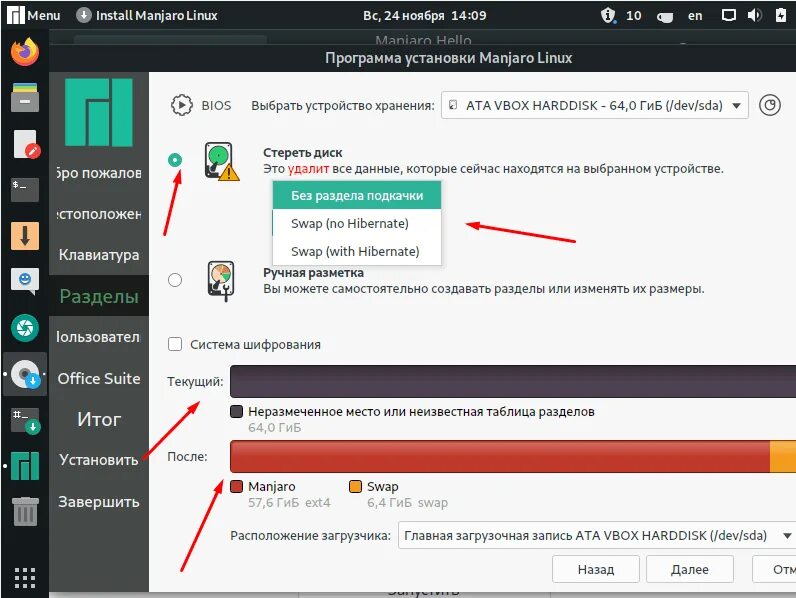The height and width of the screenshot is (598, 796).
Task: Click the red Manjaro legend swatch
Action: tap(236, 486)
